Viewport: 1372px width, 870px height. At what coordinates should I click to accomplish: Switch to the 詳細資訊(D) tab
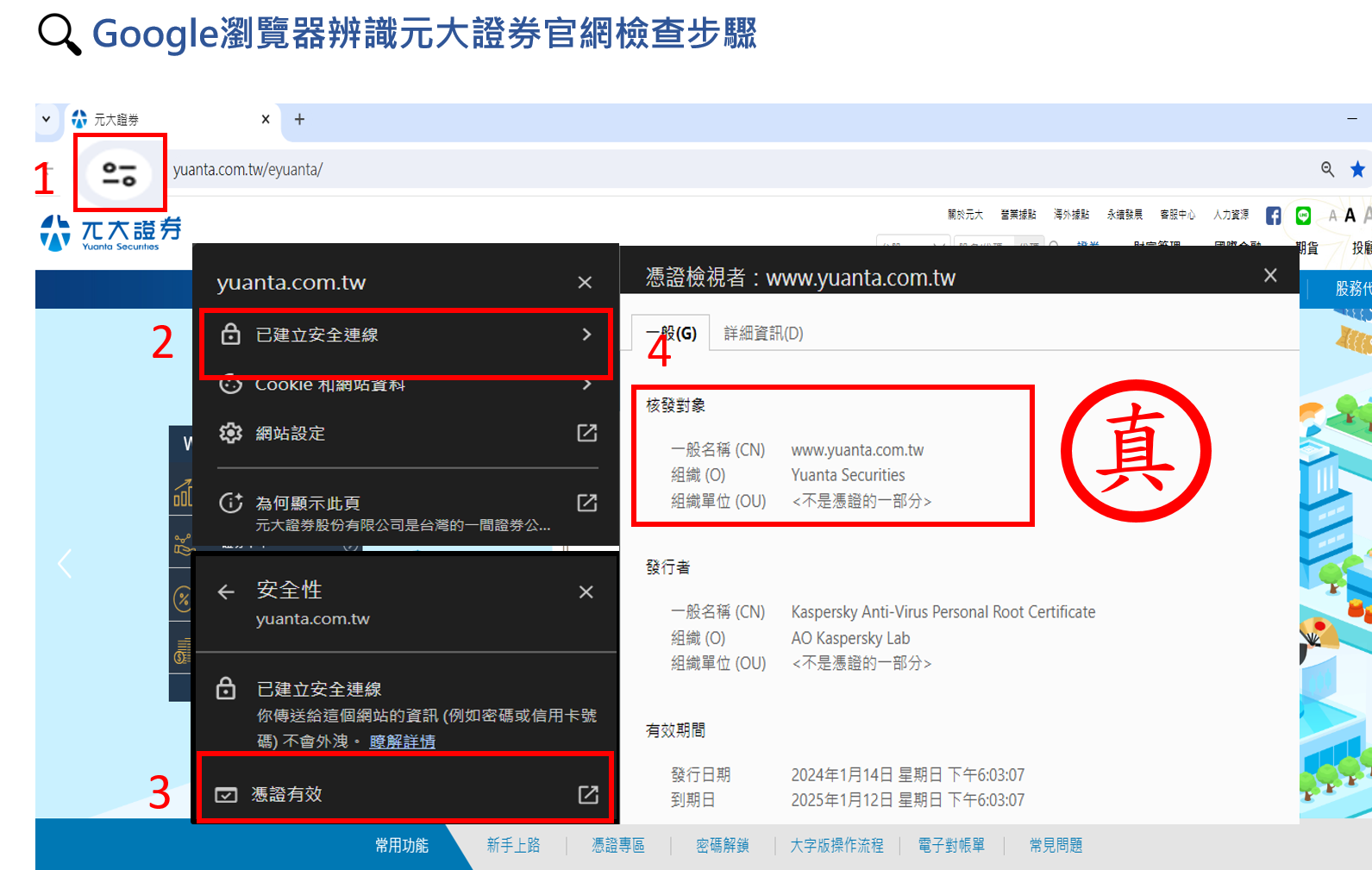tap(763, 334)
